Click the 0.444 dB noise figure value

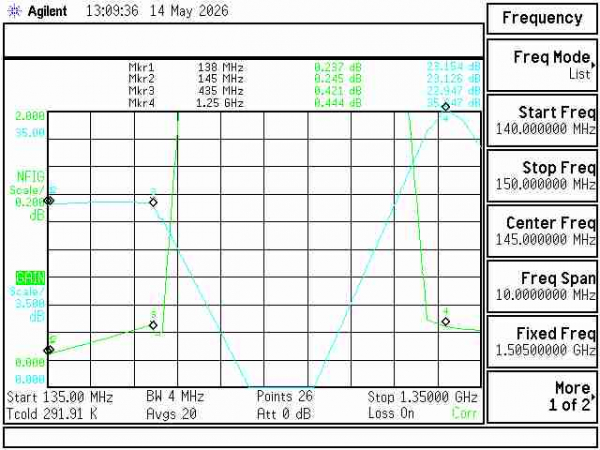[338, 103]
